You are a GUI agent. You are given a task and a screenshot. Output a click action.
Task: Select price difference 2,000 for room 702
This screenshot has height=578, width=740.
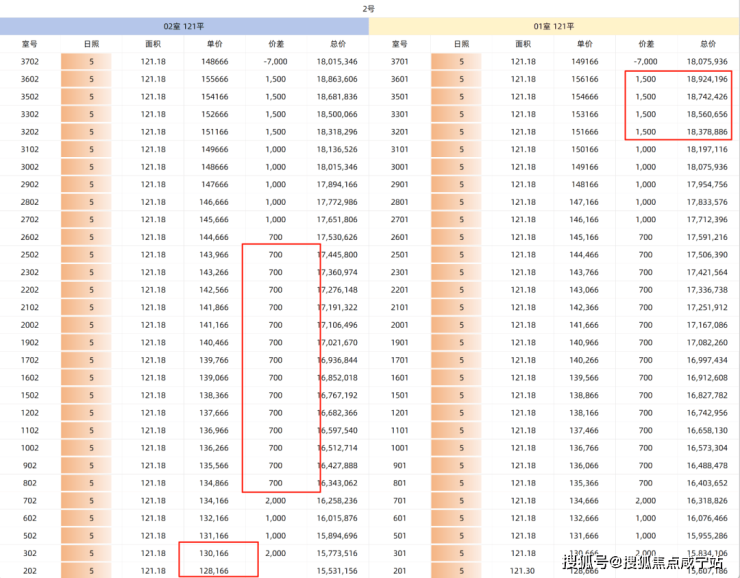coord(276,500)
